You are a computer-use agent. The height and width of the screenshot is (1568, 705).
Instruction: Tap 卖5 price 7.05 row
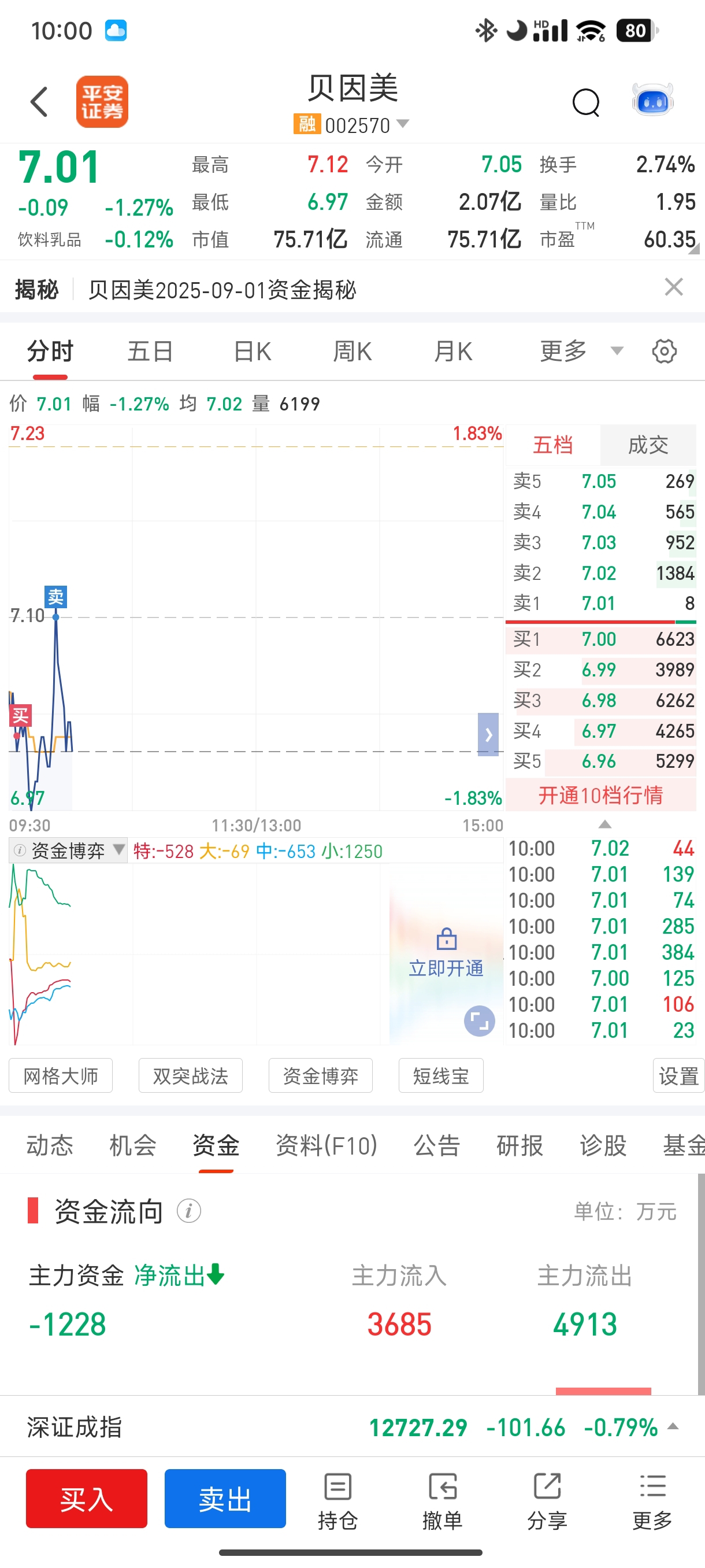point(601,482)
